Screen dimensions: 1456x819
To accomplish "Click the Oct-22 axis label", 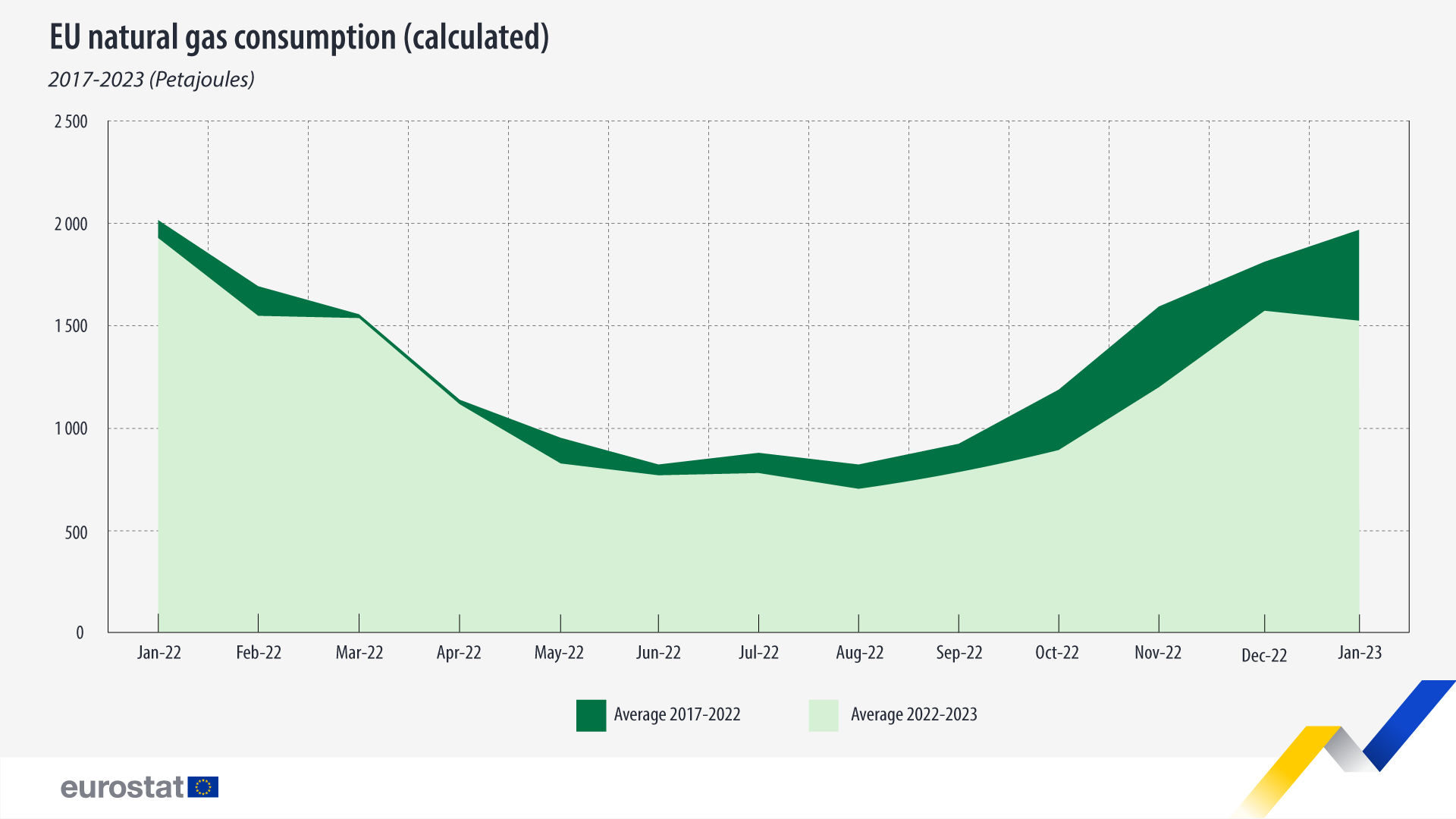I will tap(1057, 653).
